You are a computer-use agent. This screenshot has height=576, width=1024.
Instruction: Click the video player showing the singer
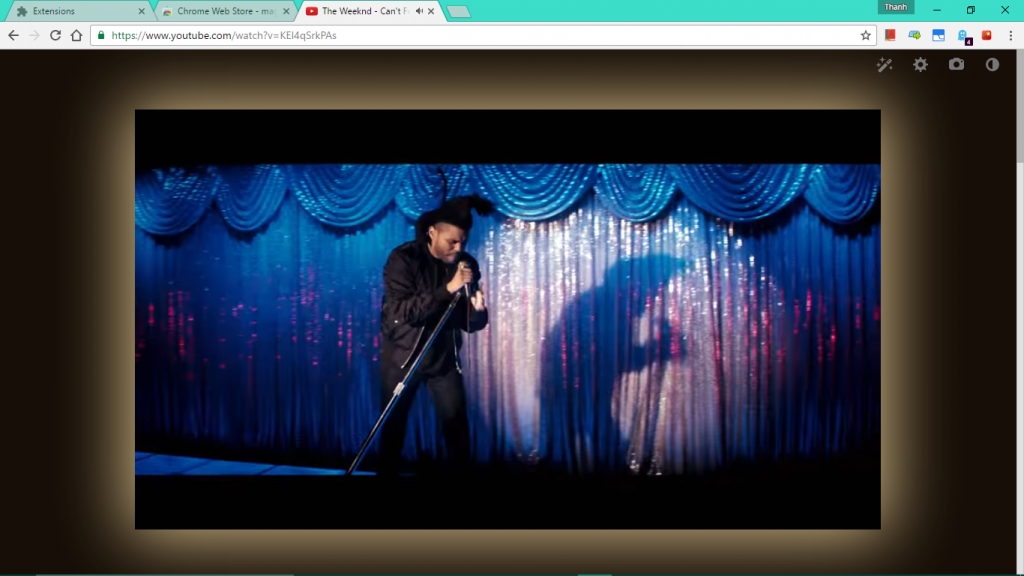pos(507,319)
